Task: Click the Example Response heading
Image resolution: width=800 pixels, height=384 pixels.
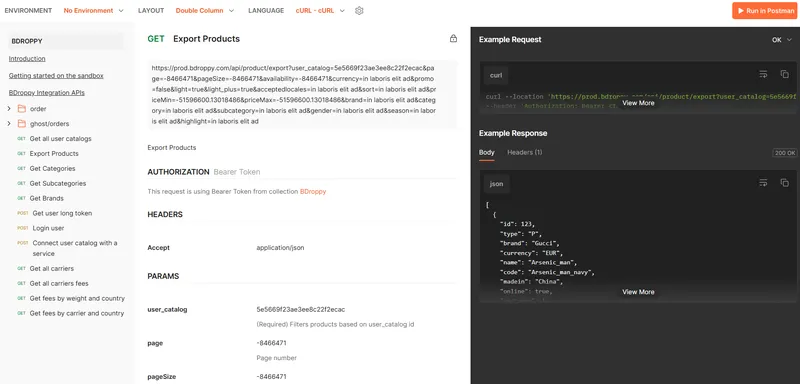Action: (x=513, y=133)
